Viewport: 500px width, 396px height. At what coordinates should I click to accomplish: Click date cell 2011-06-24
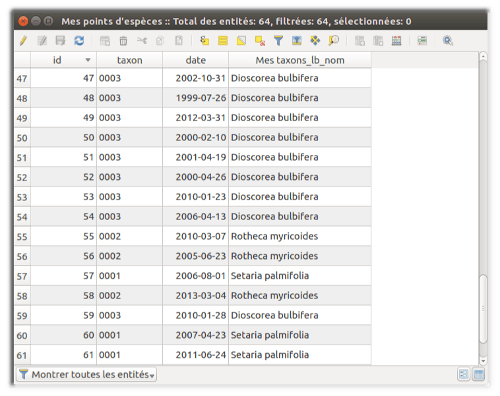coord(195,355)
